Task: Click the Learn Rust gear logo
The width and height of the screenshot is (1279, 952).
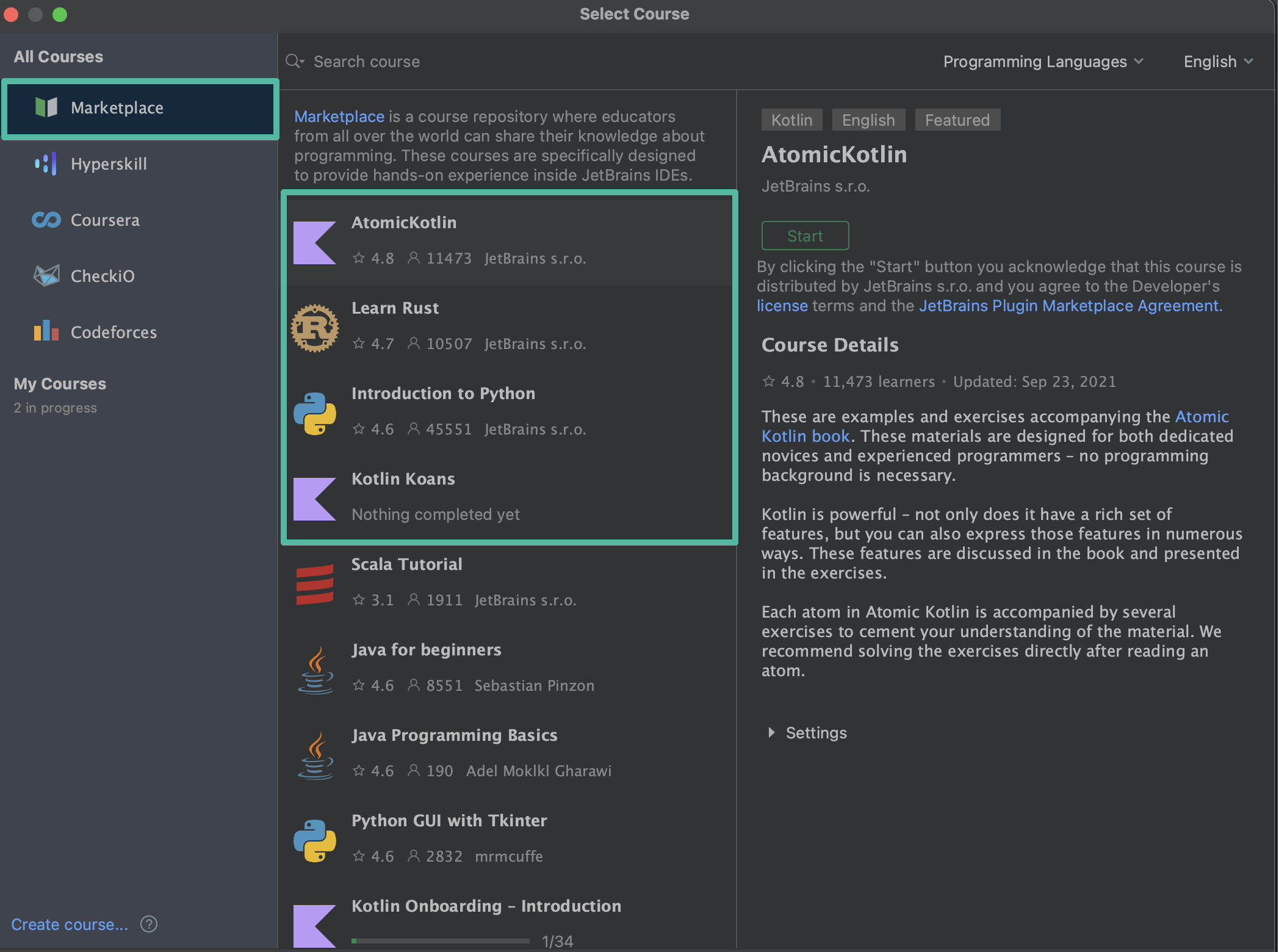Action: click(315, 328)
